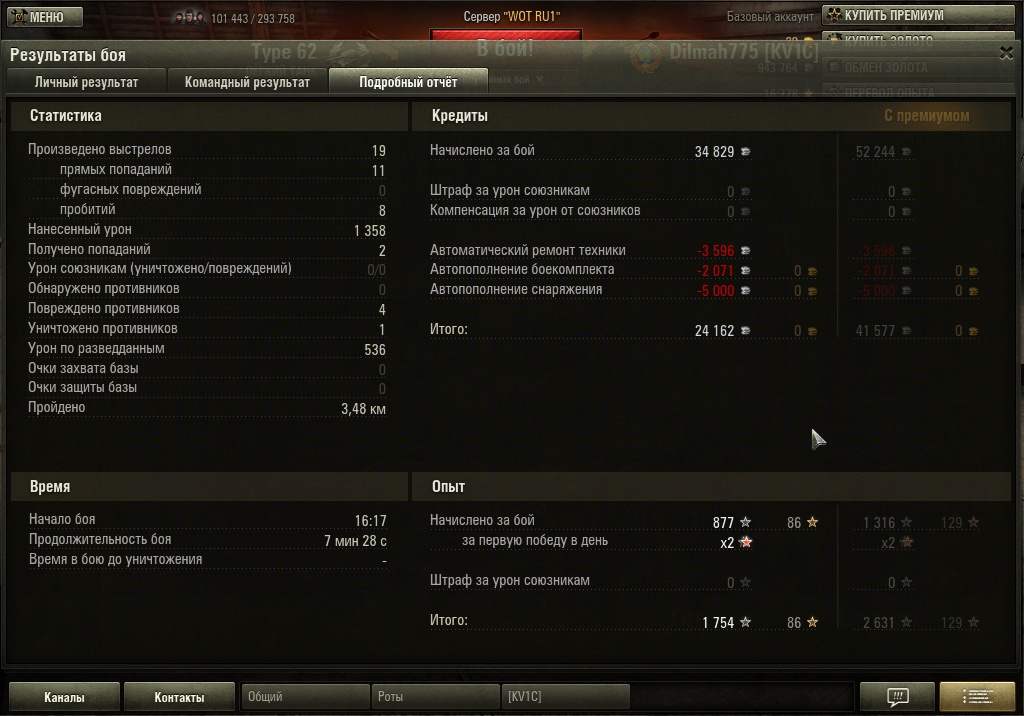Open the [KV1C] clan chat tab
The image size is (1024, 716).
[x=565, y=696]
